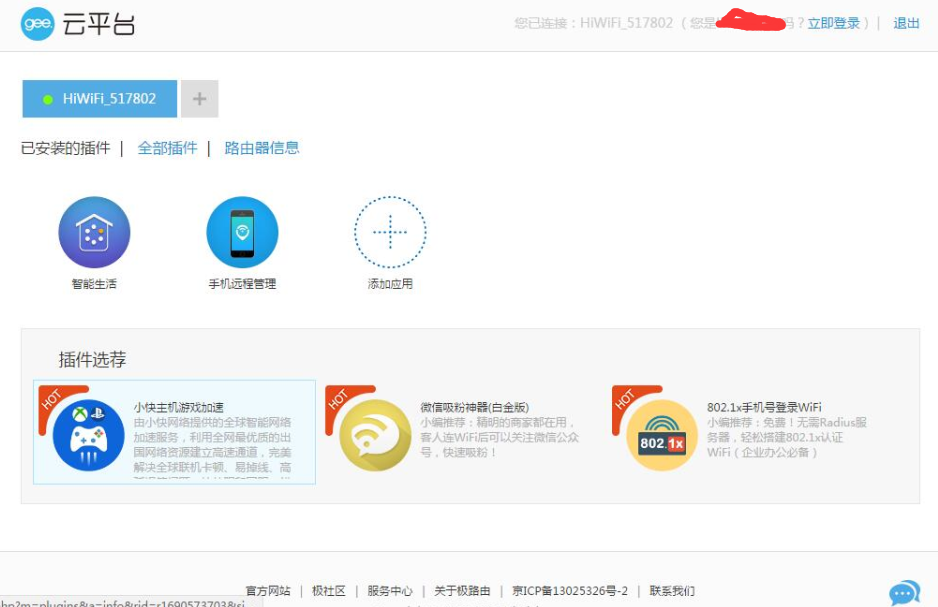
Task: Select the 小快主机游戏加速 game controller icon
Action: point(88,435)
